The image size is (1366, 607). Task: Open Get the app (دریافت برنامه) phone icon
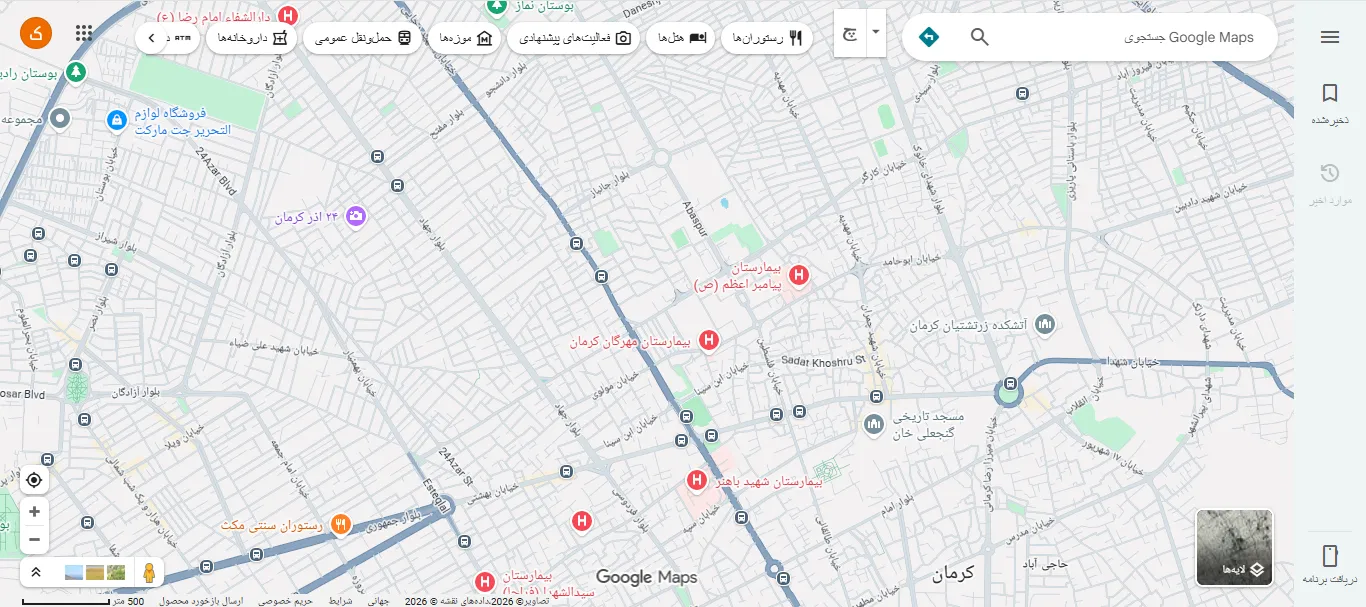(1329, 565)
